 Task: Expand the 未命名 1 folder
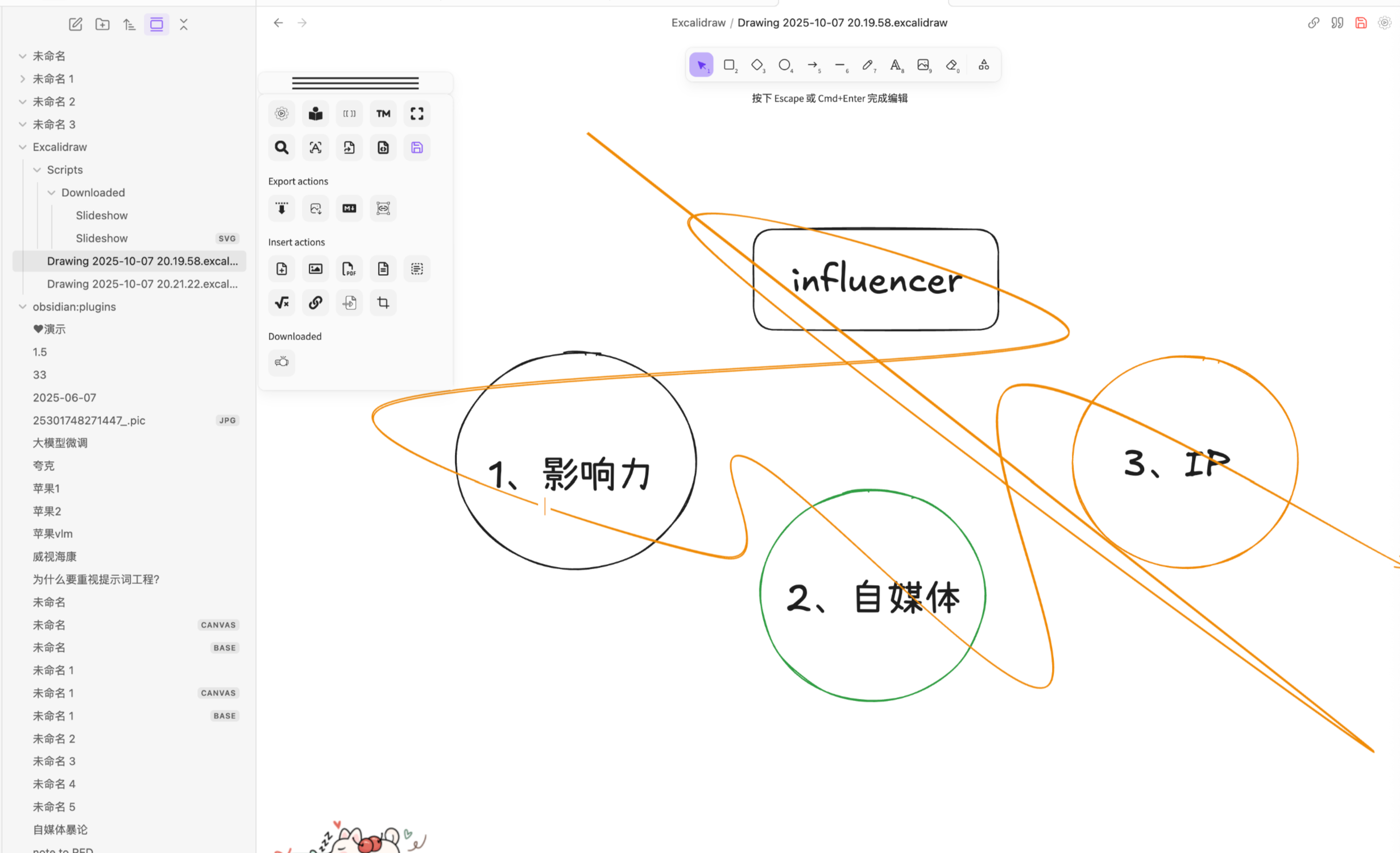click(x=23, y=79)
